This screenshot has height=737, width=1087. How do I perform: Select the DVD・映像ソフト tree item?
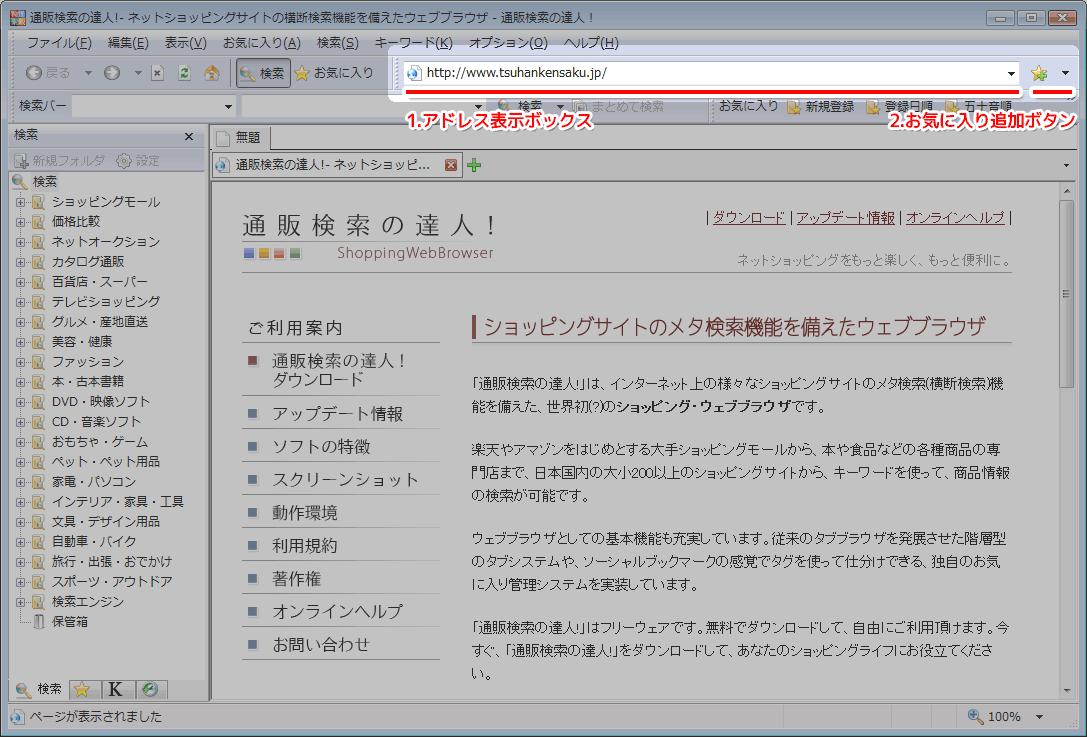coord(101,402)
